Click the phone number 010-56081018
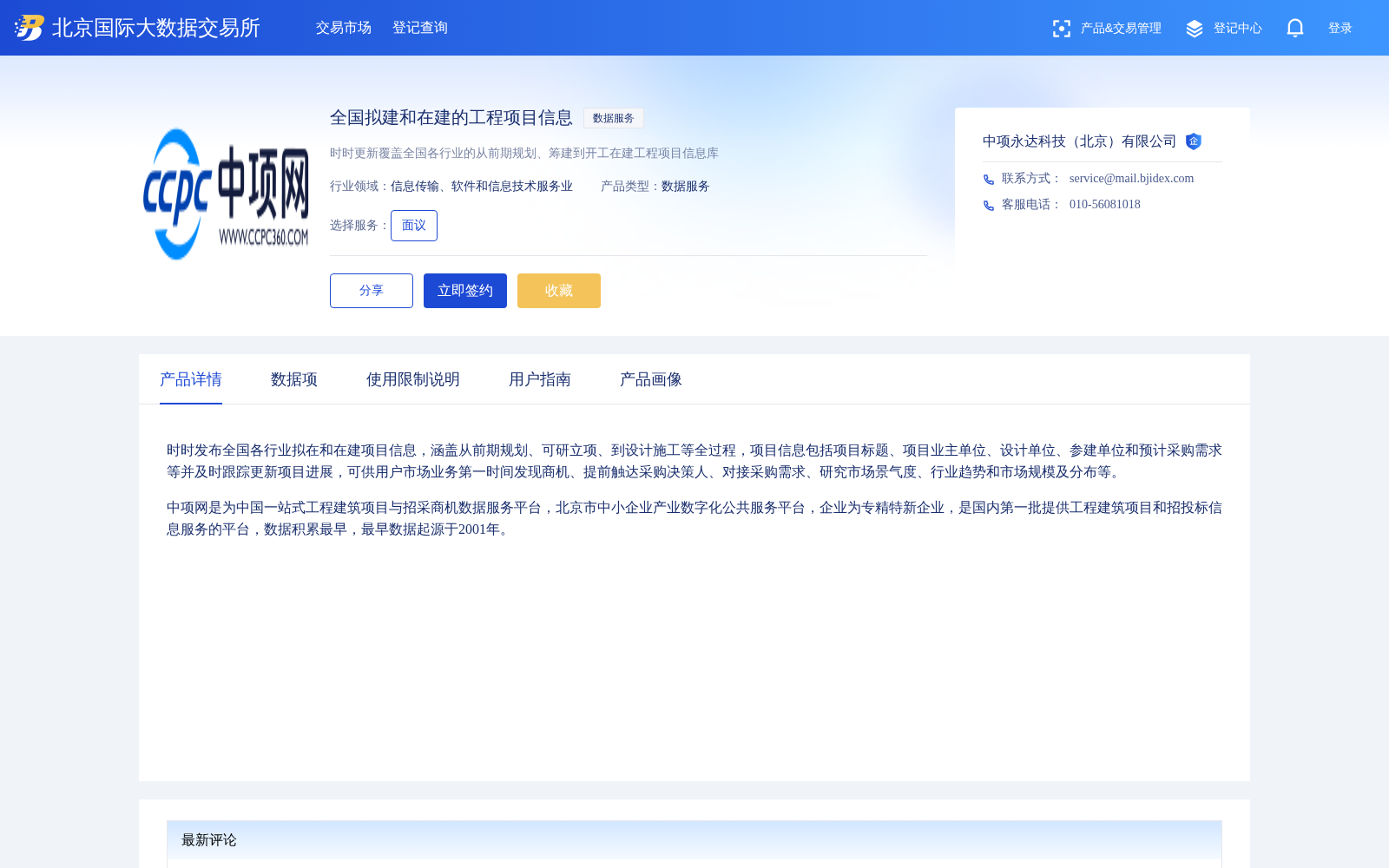 pyautogui.click(x=1105, y=205)
